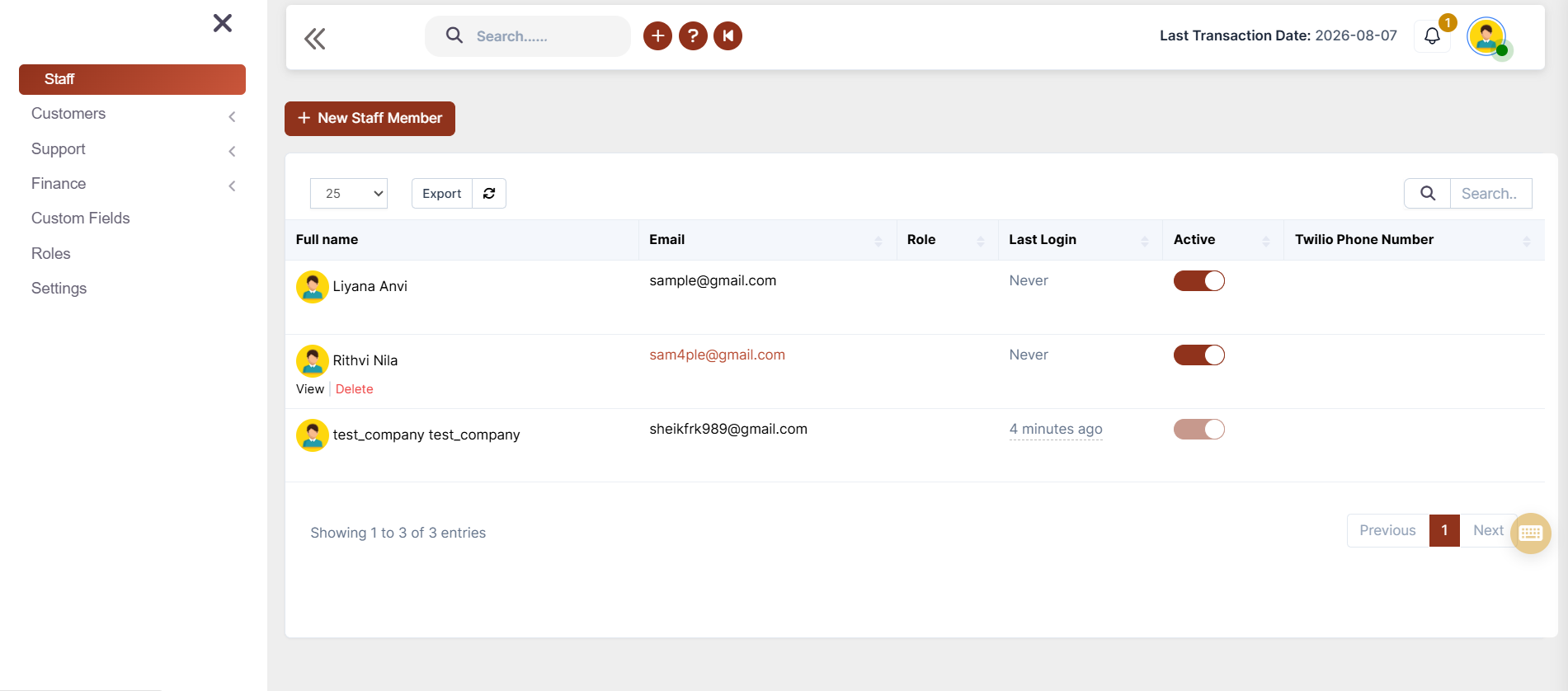The width and height of the screenshot is (1568, 691).
Task: Close the sidebar with the X icon
Action: (223, 23)
